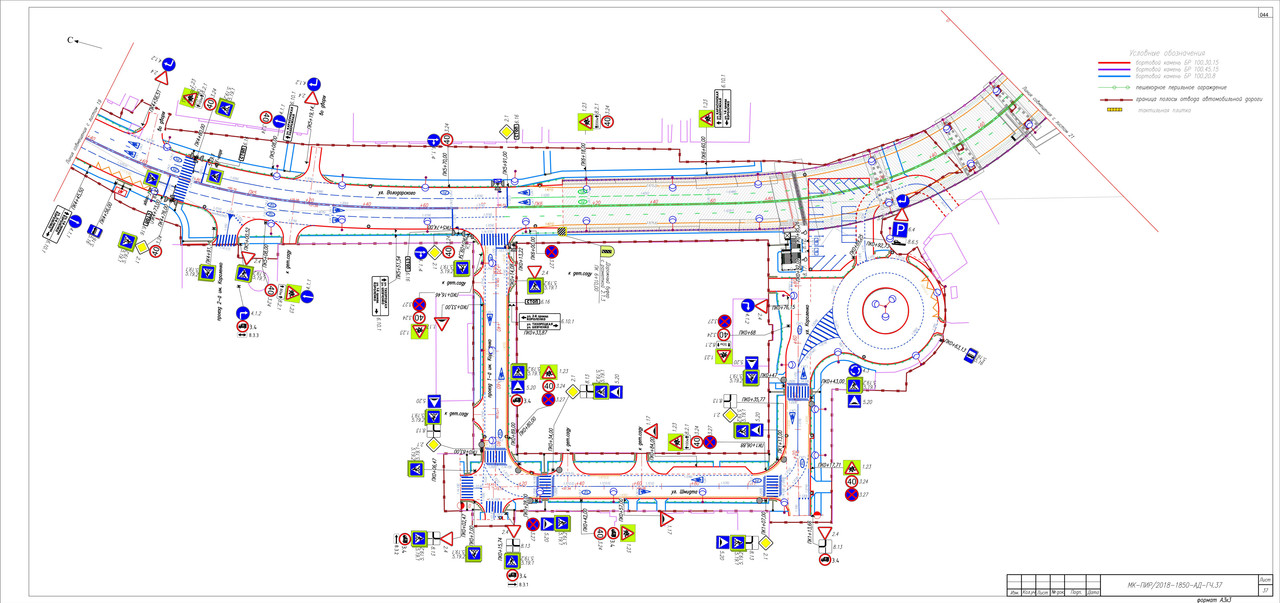Click the corner stamp 044
Viewport: 1280px width, 603px height.
pos(1264,13)
